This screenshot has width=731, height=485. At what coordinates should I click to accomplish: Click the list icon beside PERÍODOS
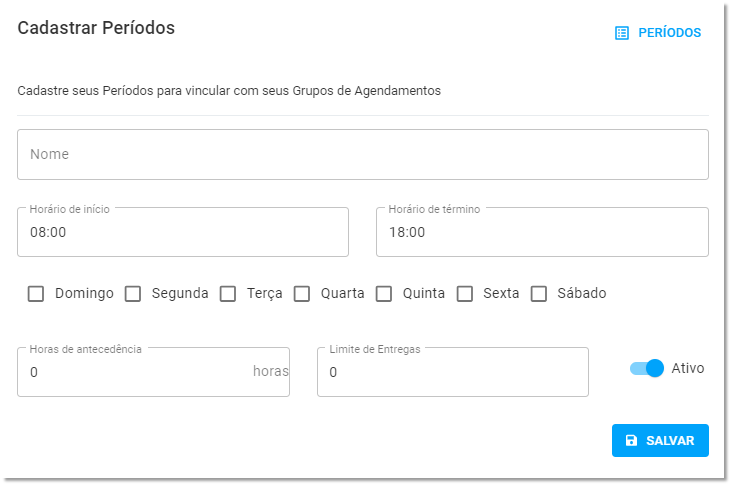point(621,33)
